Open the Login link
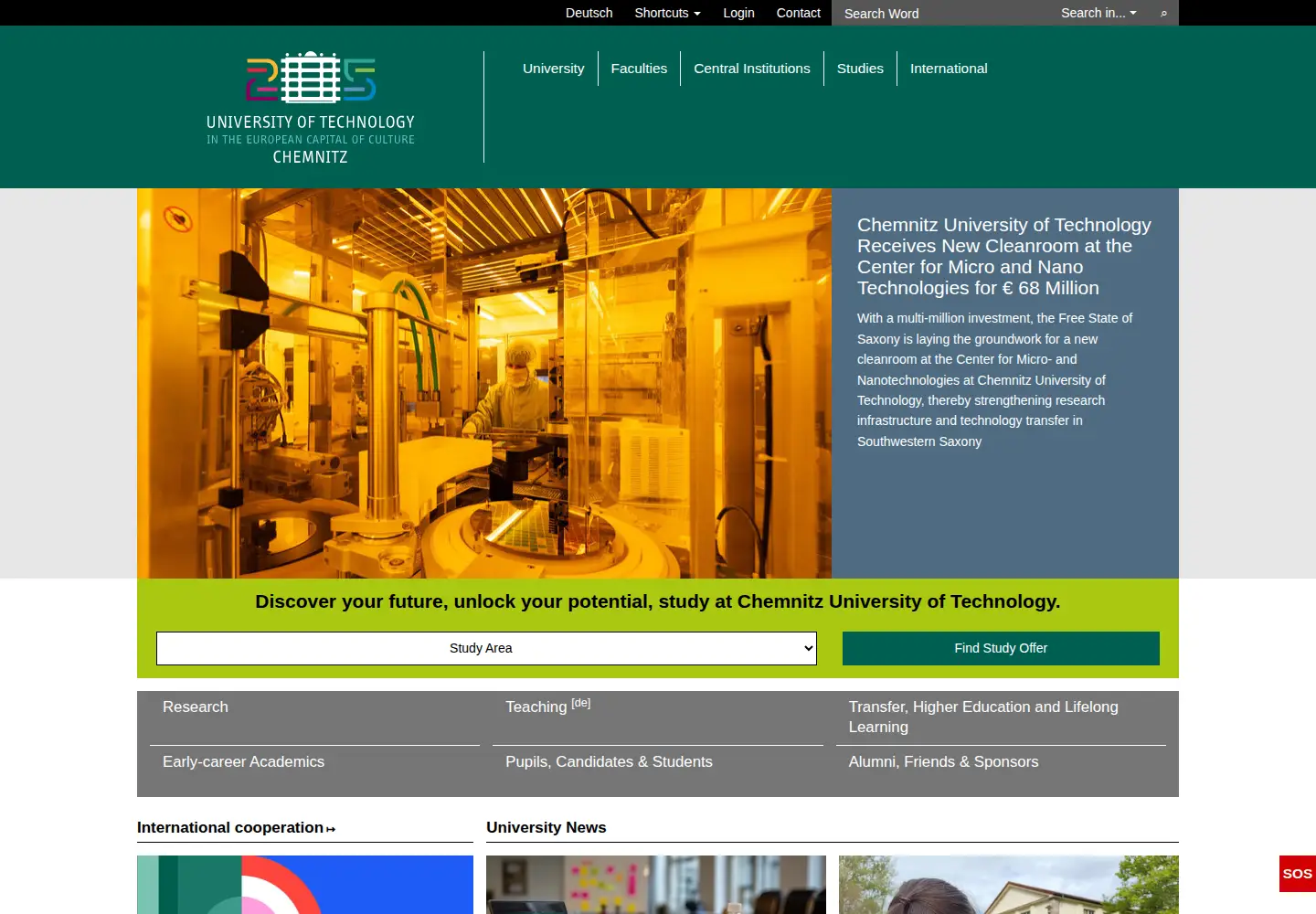Image resolution: width=1316 pixels, height=914 pixels. click(x=738, y=13)
